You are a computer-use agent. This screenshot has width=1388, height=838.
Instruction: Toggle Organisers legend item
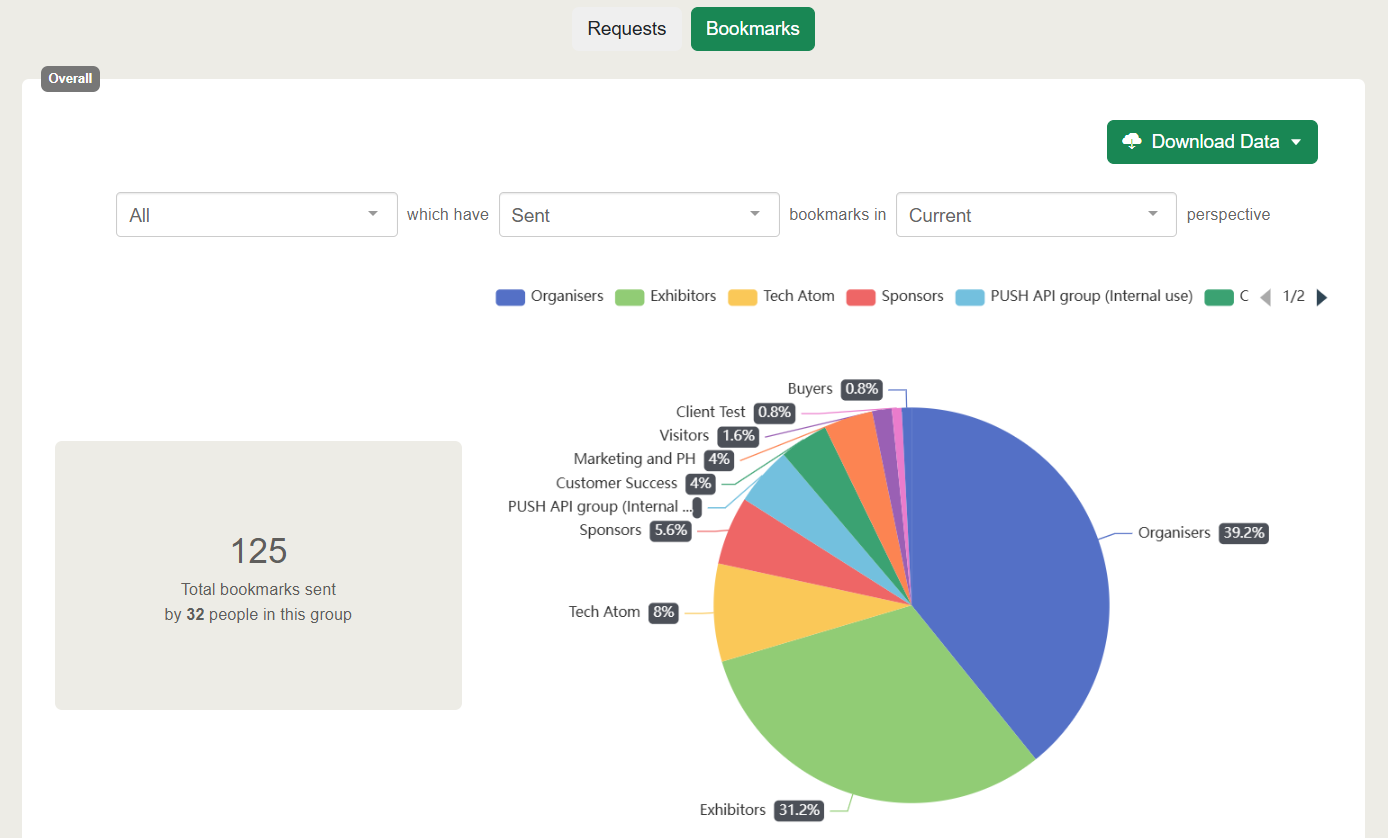coord(550,296)
